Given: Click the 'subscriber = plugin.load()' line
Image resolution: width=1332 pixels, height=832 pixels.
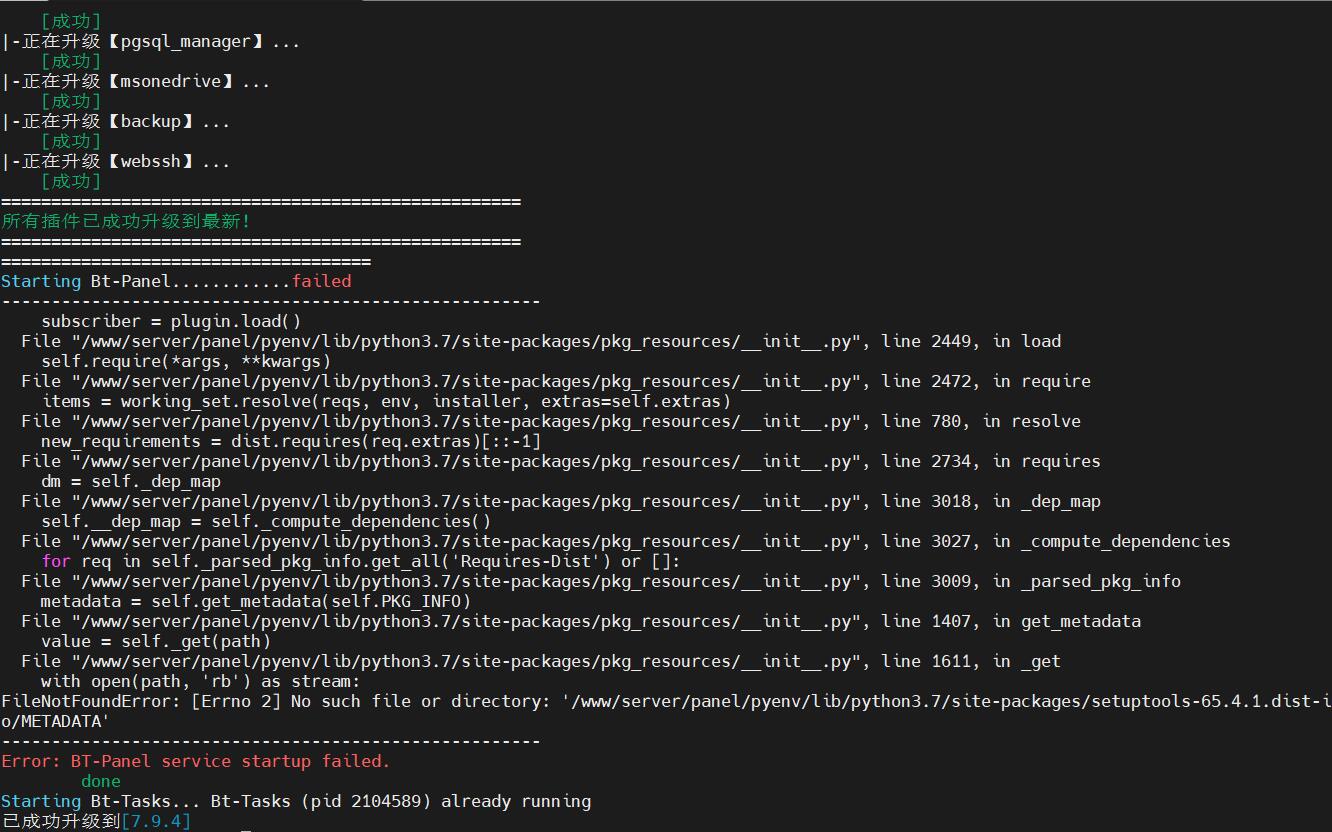Looking at the screenshot, I should pyautogui.click(x=171, y=321).
